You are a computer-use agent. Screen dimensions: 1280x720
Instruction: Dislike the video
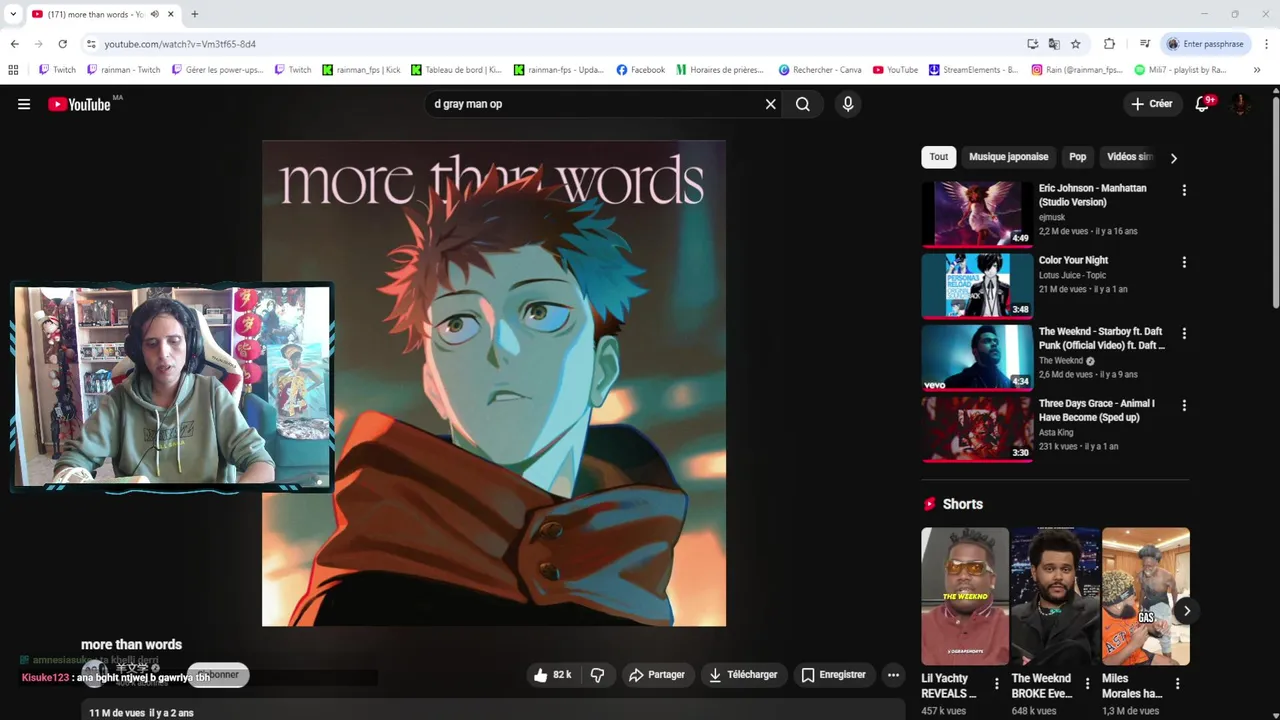(598, 675)
